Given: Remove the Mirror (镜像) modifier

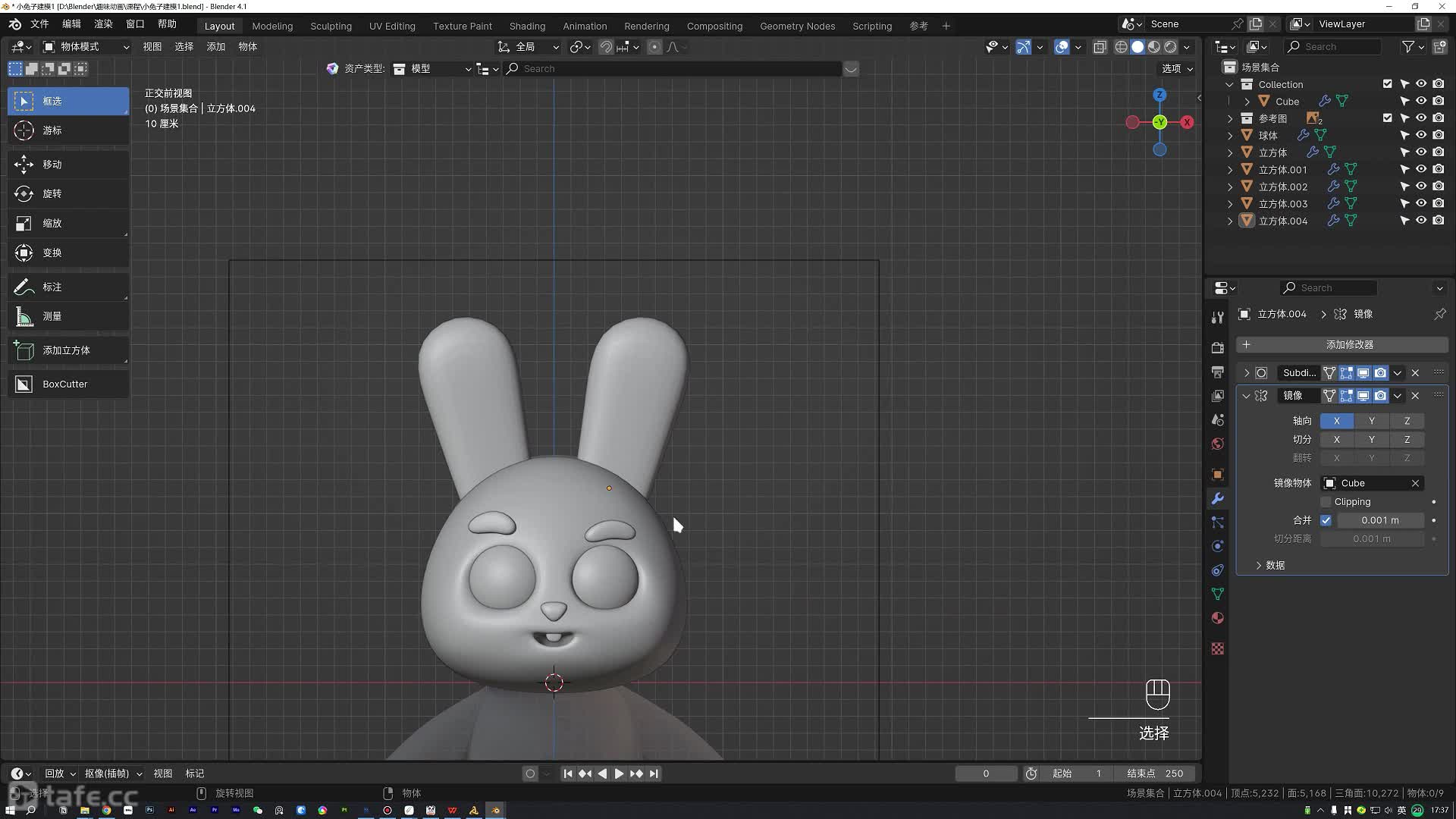Looking at the screenshot, I should [1415, 396].
